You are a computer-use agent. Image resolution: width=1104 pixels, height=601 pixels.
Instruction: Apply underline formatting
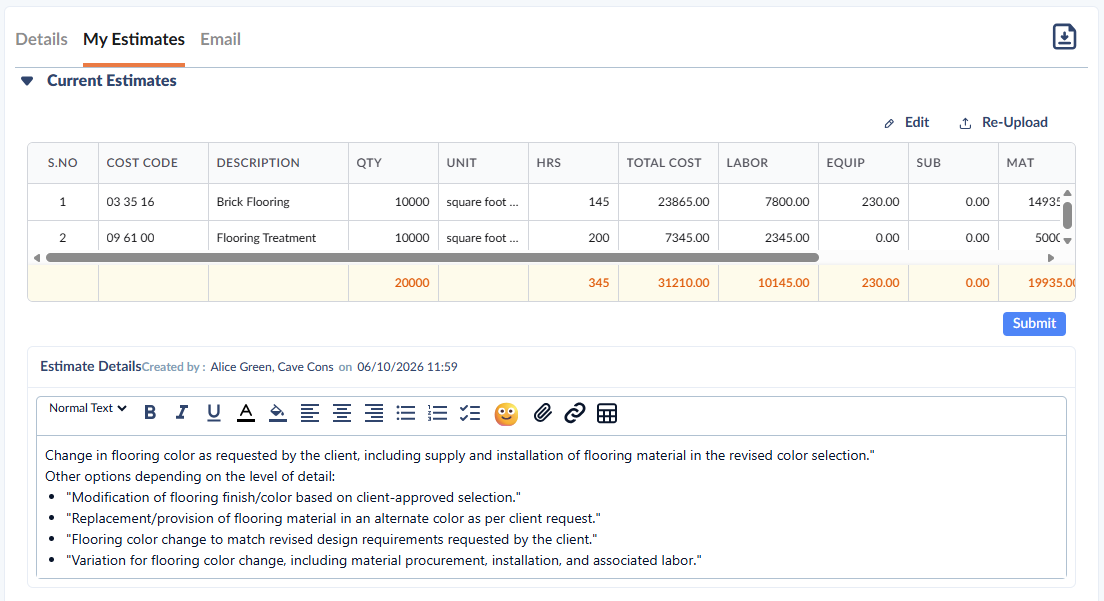coord(214,413)
